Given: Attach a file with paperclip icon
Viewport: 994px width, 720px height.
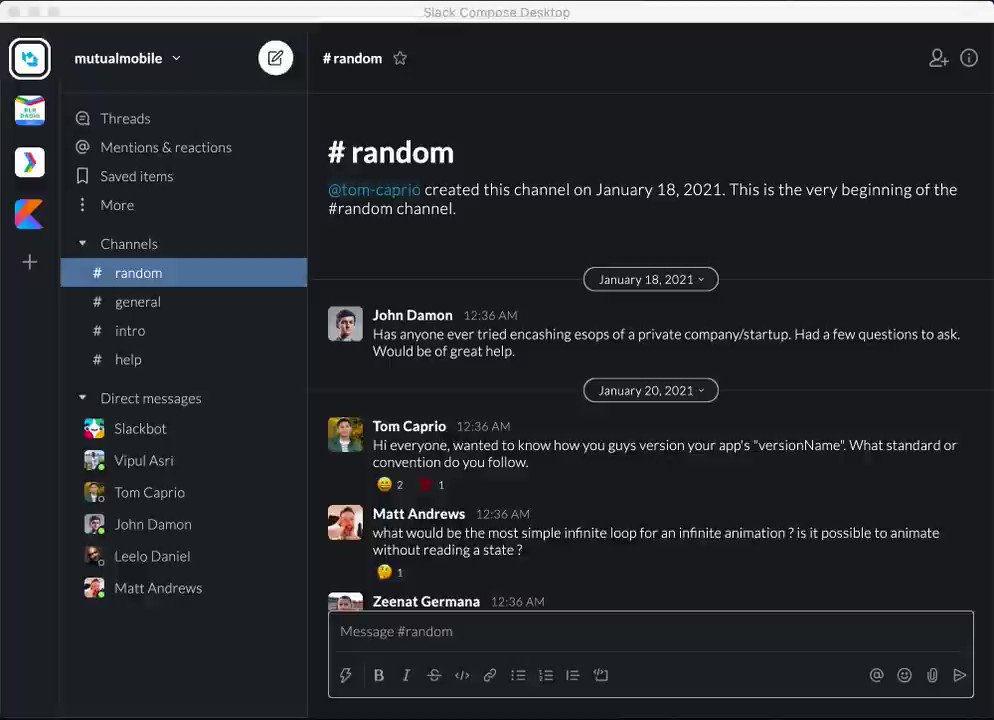Looking at the screenshot, I should tap(933, 676).
